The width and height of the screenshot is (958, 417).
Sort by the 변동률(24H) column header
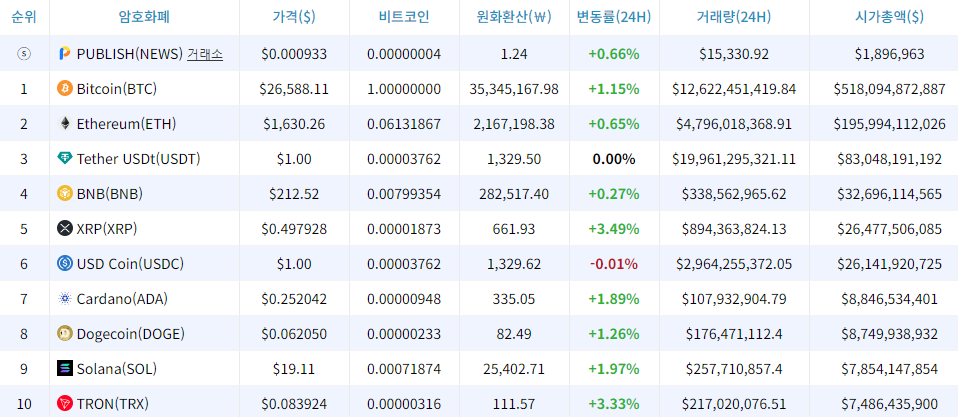[x=614, y=17]
